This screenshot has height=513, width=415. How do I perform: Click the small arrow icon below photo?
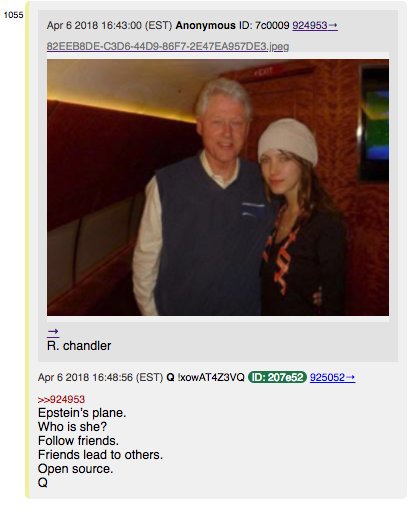coord(53,332)
